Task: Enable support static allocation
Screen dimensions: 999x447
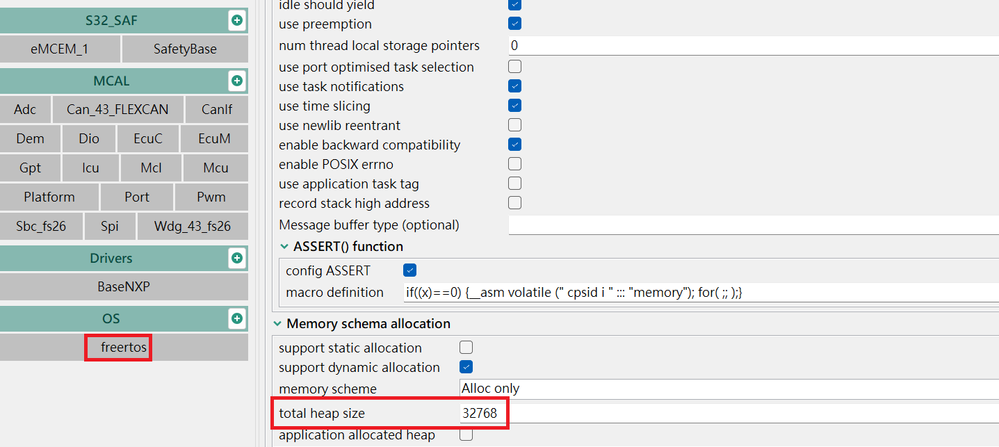Action: point(465,348)
